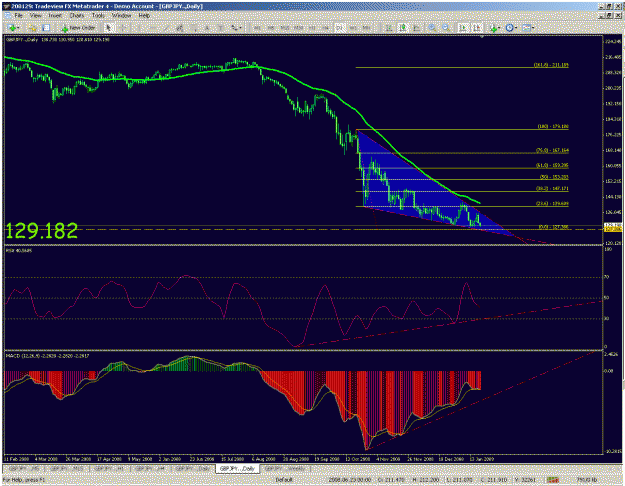Switch chart to H4 timeframe button
This screenshot has height=486, width=625.
(x=326, y=28)
